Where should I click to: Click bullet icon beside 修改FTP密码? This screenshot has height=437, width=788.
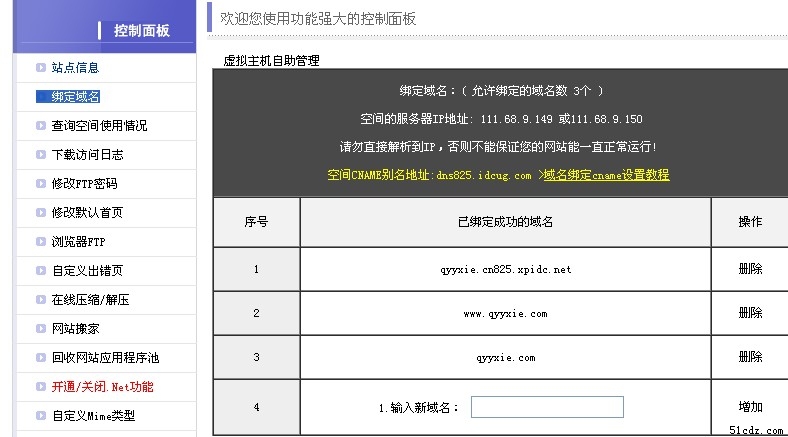[x=41, y=183]
